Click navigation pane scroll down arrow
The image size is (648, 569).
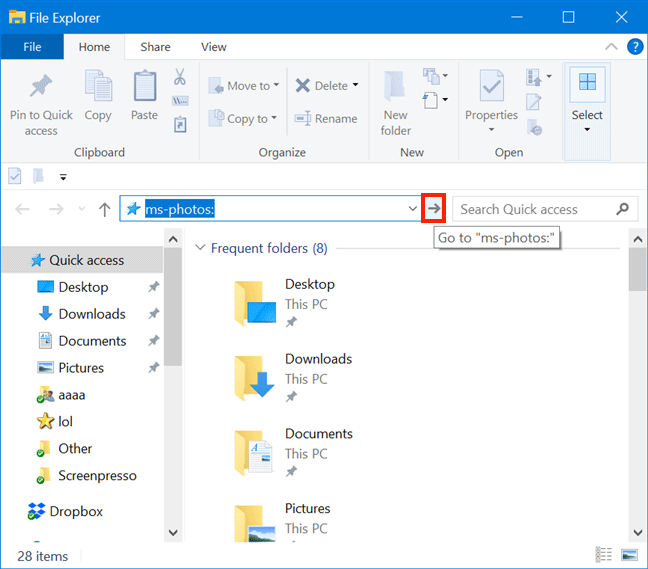click(x=173, y=532)
